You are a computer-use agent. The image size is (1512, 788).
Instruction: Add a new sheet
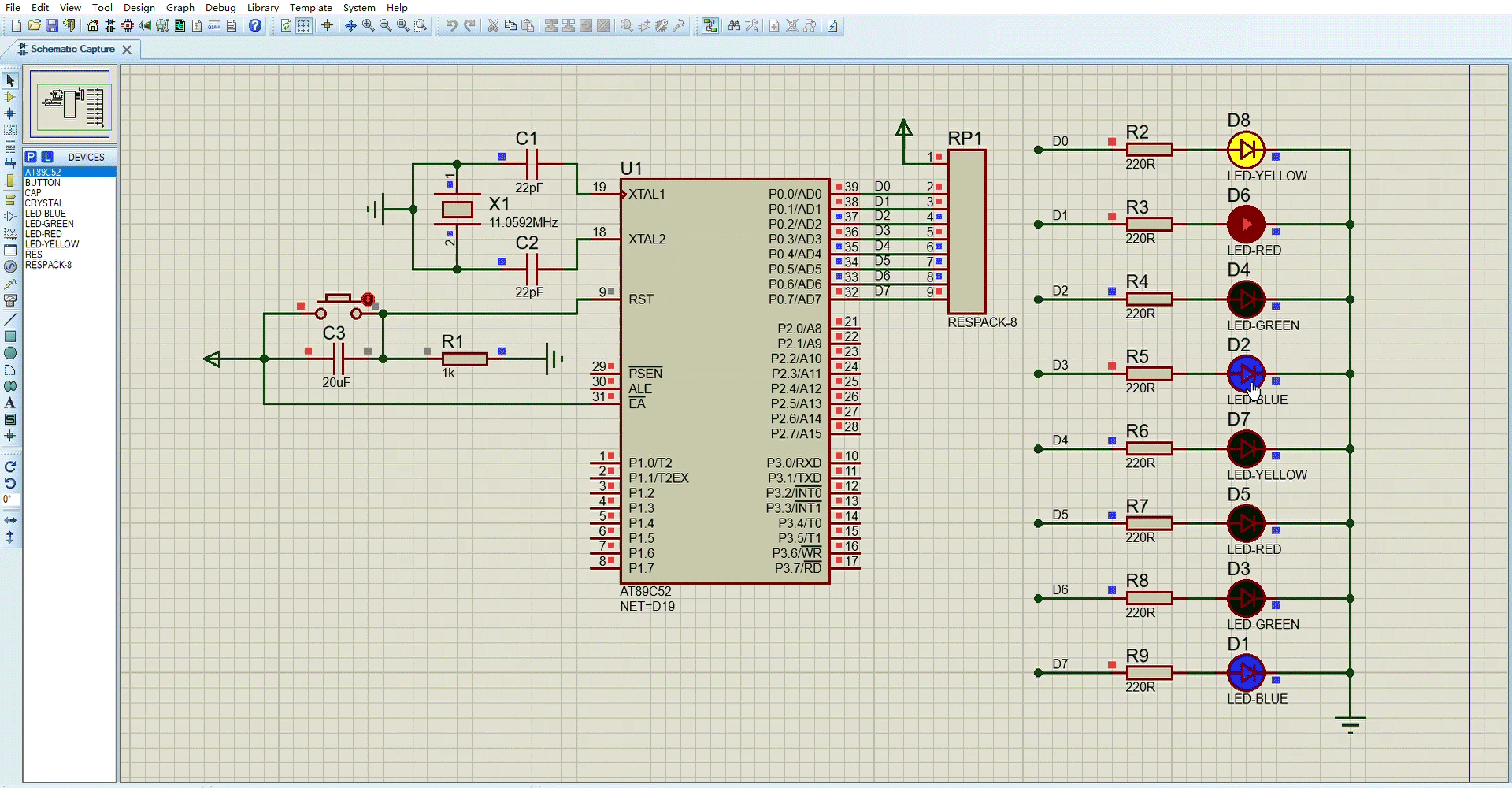774,26
